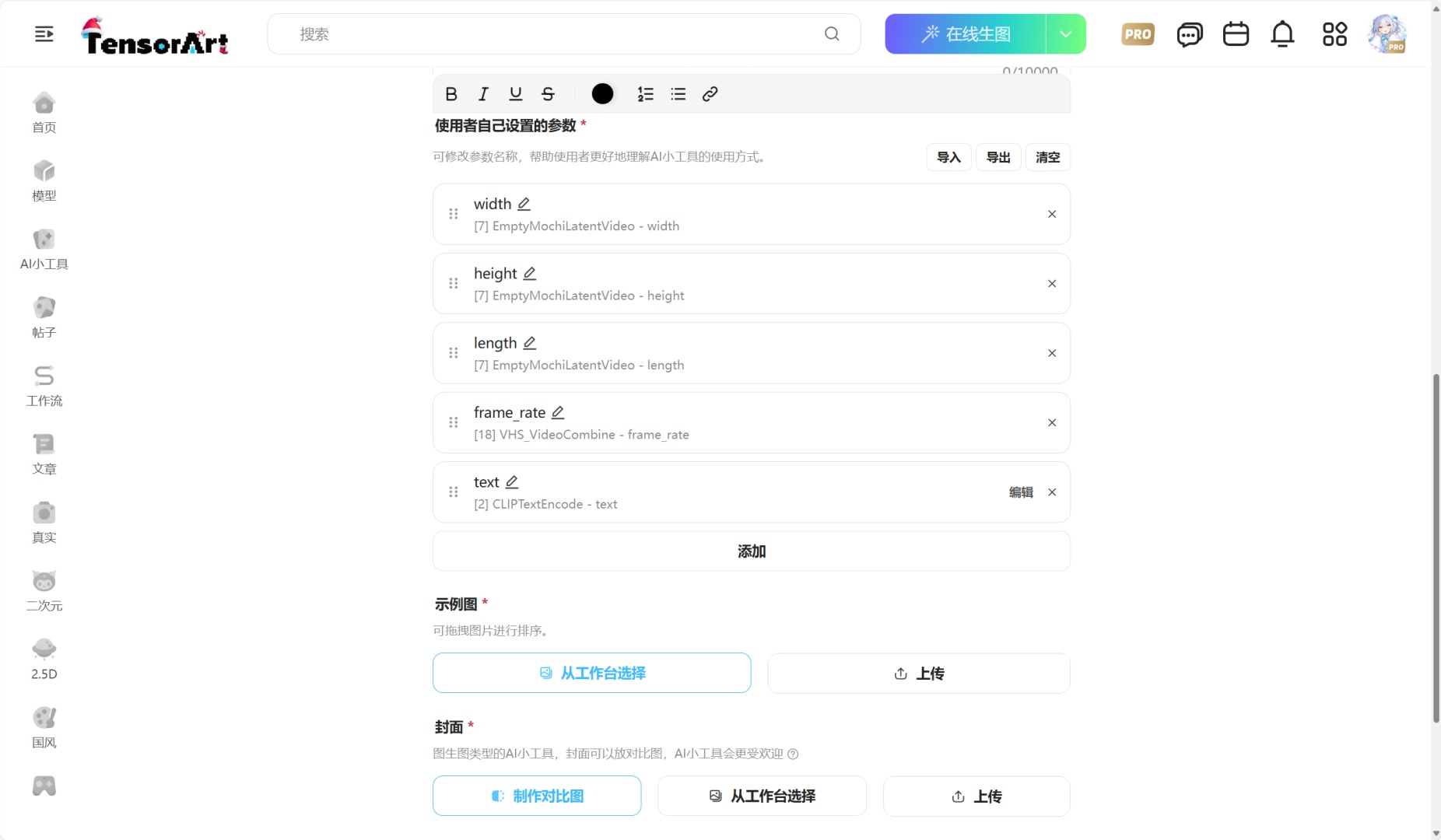Image resolution: width=1441 pixels, height=840 pixels.
Task: Open the notifications bell
Action: [1282, 34]
